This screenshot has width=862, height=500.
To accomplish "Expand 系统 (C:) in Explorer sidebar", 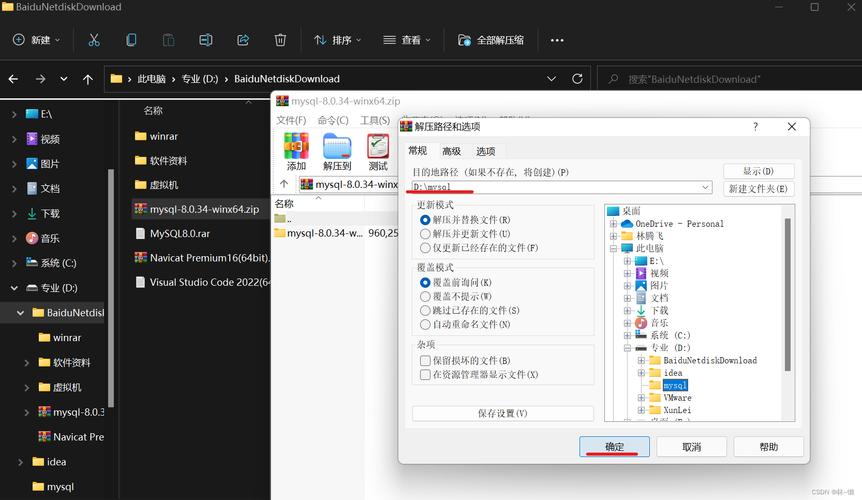I will coord(14,263).
